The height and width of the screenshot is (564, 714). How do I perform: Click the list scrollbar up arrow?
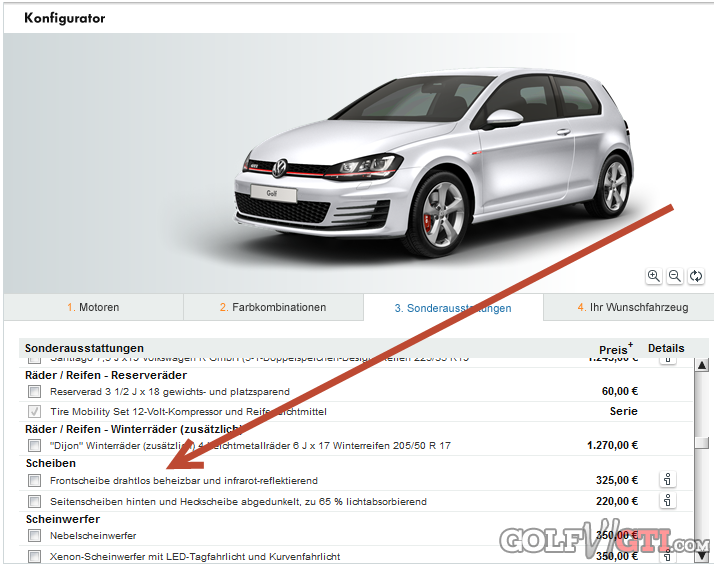click(x=702, y=365)
